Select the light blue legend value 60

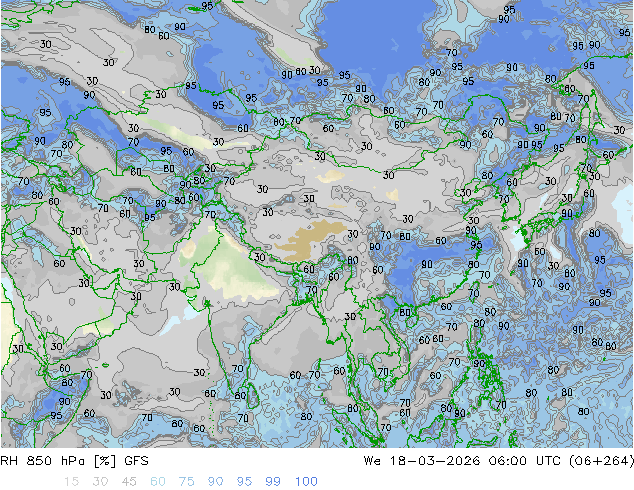click(158, 482)
